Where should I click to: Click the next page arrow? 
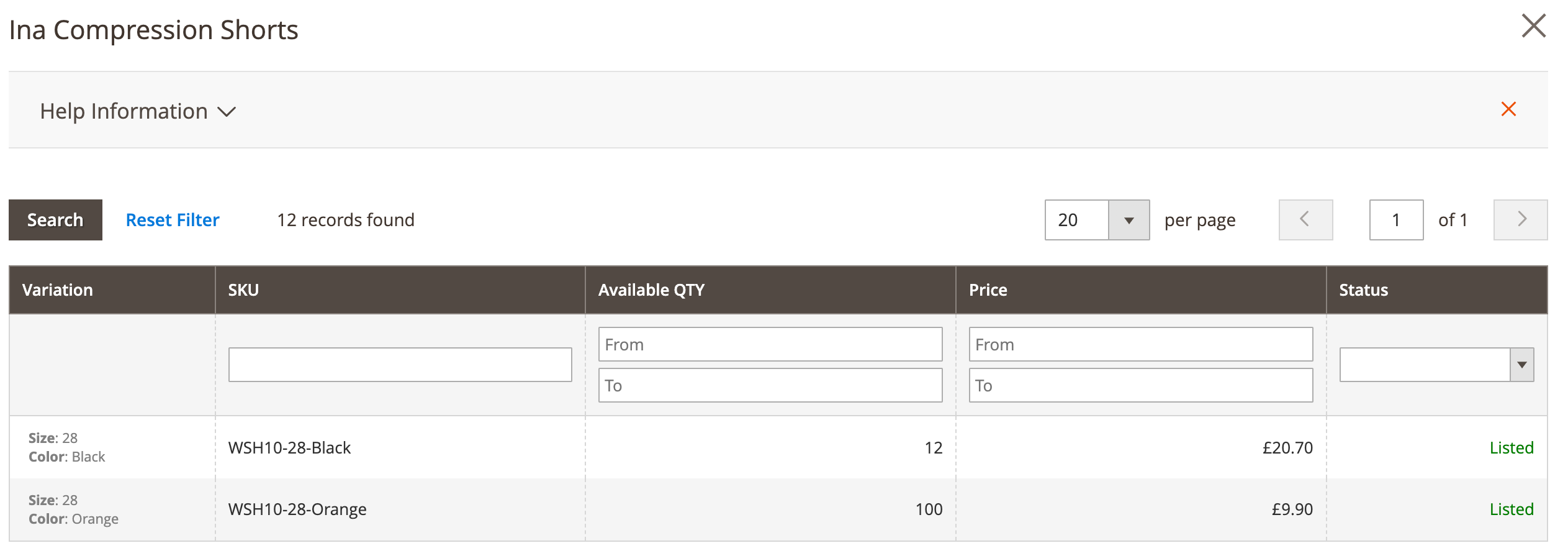click(x=1521, y=219)
